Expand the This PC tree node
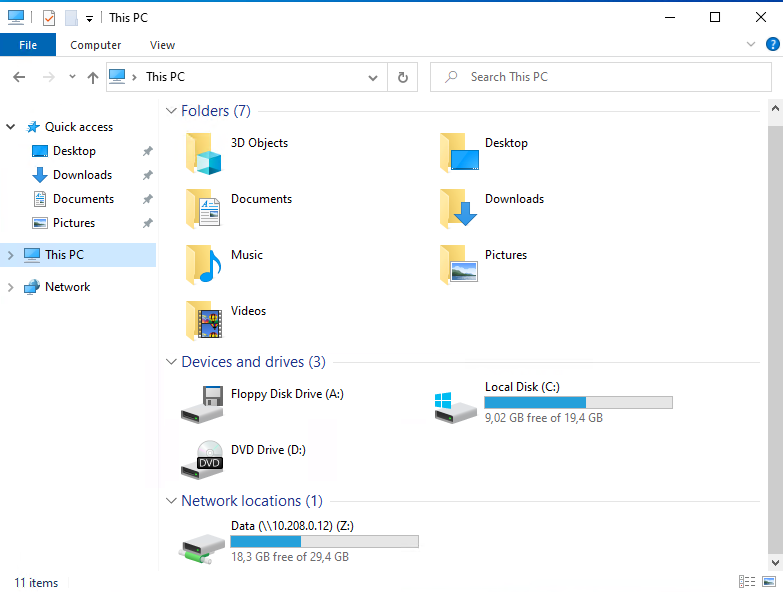Viewport: 783px width, 592px height. (x=10, y=255)
